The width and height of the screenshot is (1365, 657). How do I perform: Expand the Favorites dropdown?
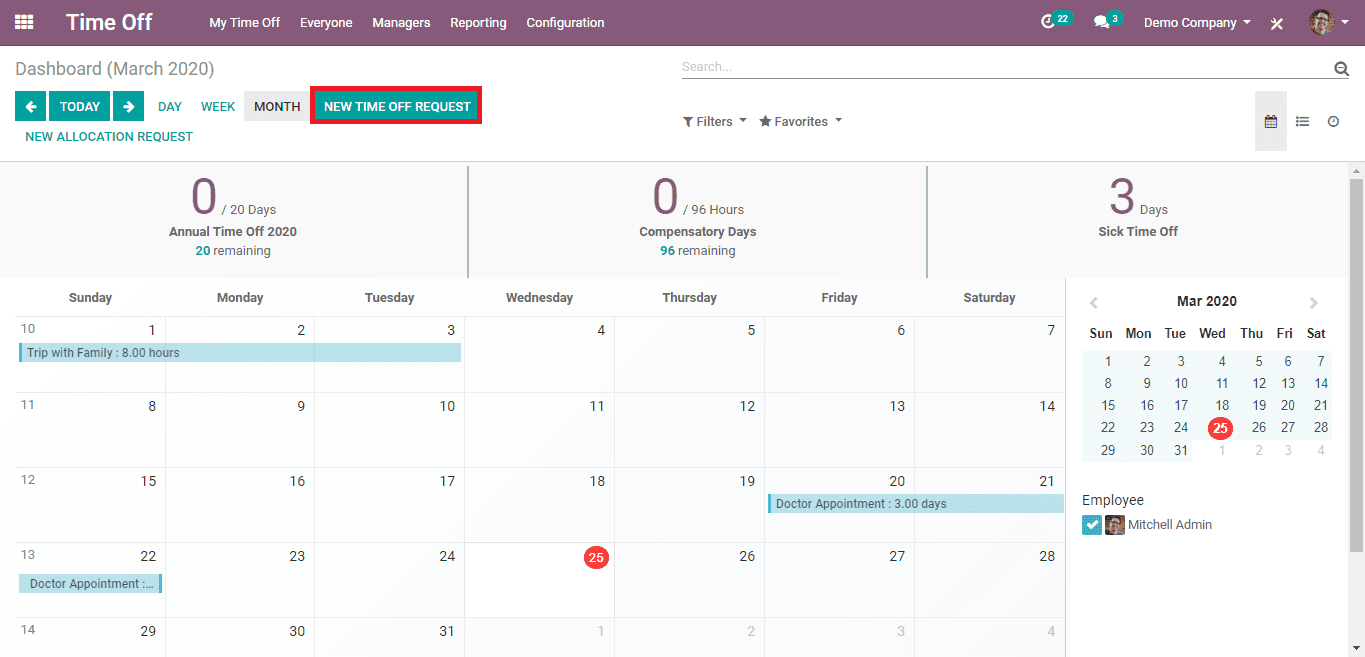800,121
